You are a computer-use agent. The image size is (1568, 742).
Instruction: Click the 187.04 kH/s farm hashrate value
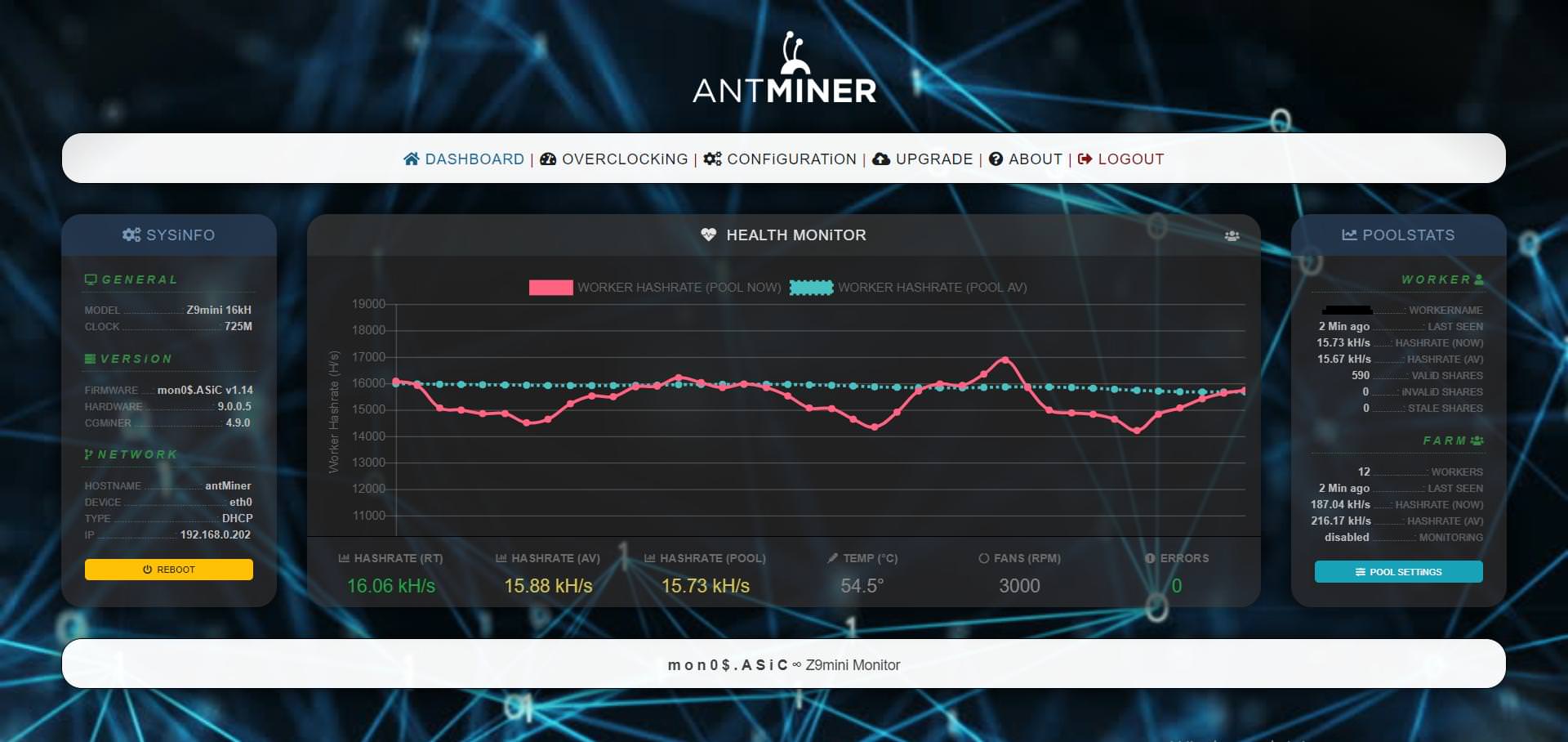coord(1341,504)
